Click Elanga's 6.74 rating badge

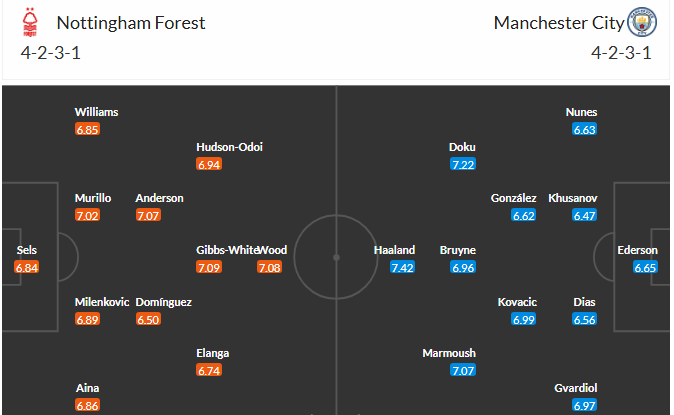click(x=209, y=370)
